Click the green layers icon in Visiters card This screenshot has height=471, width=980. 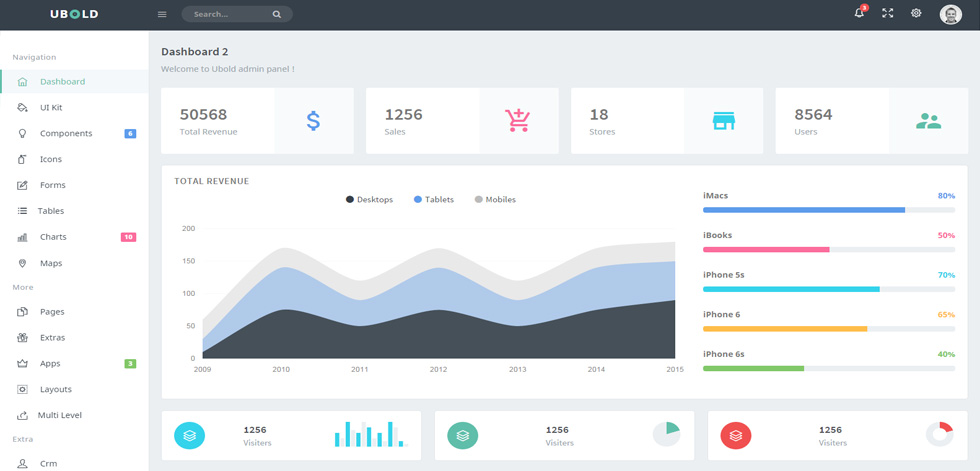[x=462, y=435]
